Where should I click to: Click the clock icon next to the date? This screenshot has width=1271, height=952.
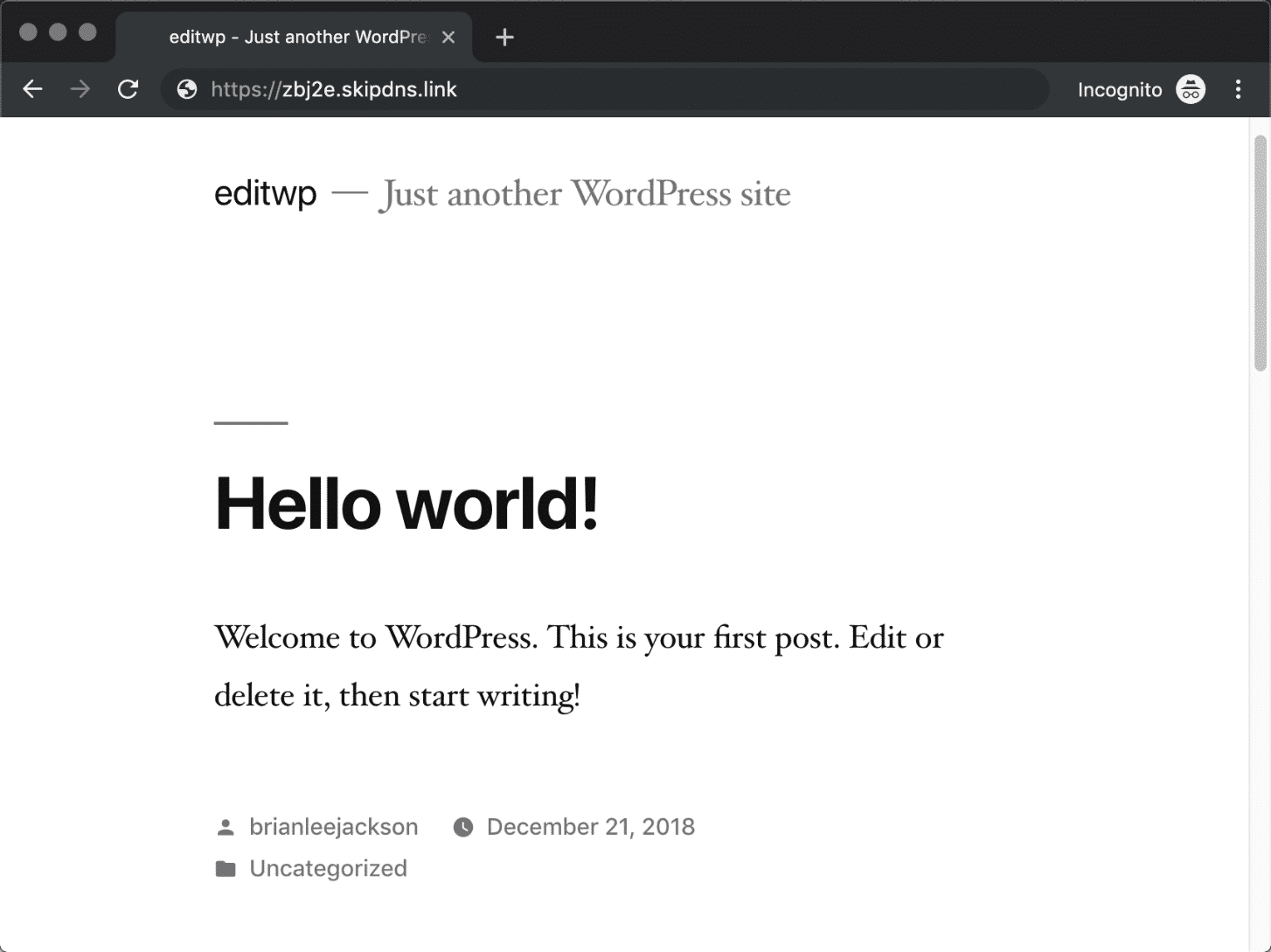point(462,826)
